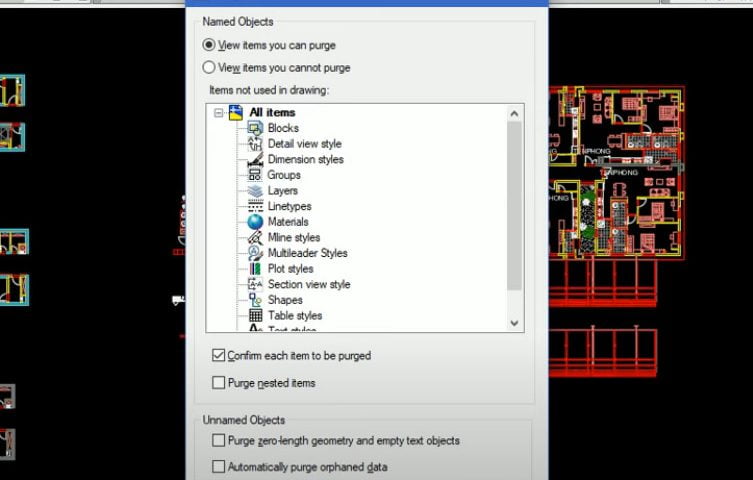
Task: Click the Detail view style icon
Action: pyautogui.click(x=255, y=144)
